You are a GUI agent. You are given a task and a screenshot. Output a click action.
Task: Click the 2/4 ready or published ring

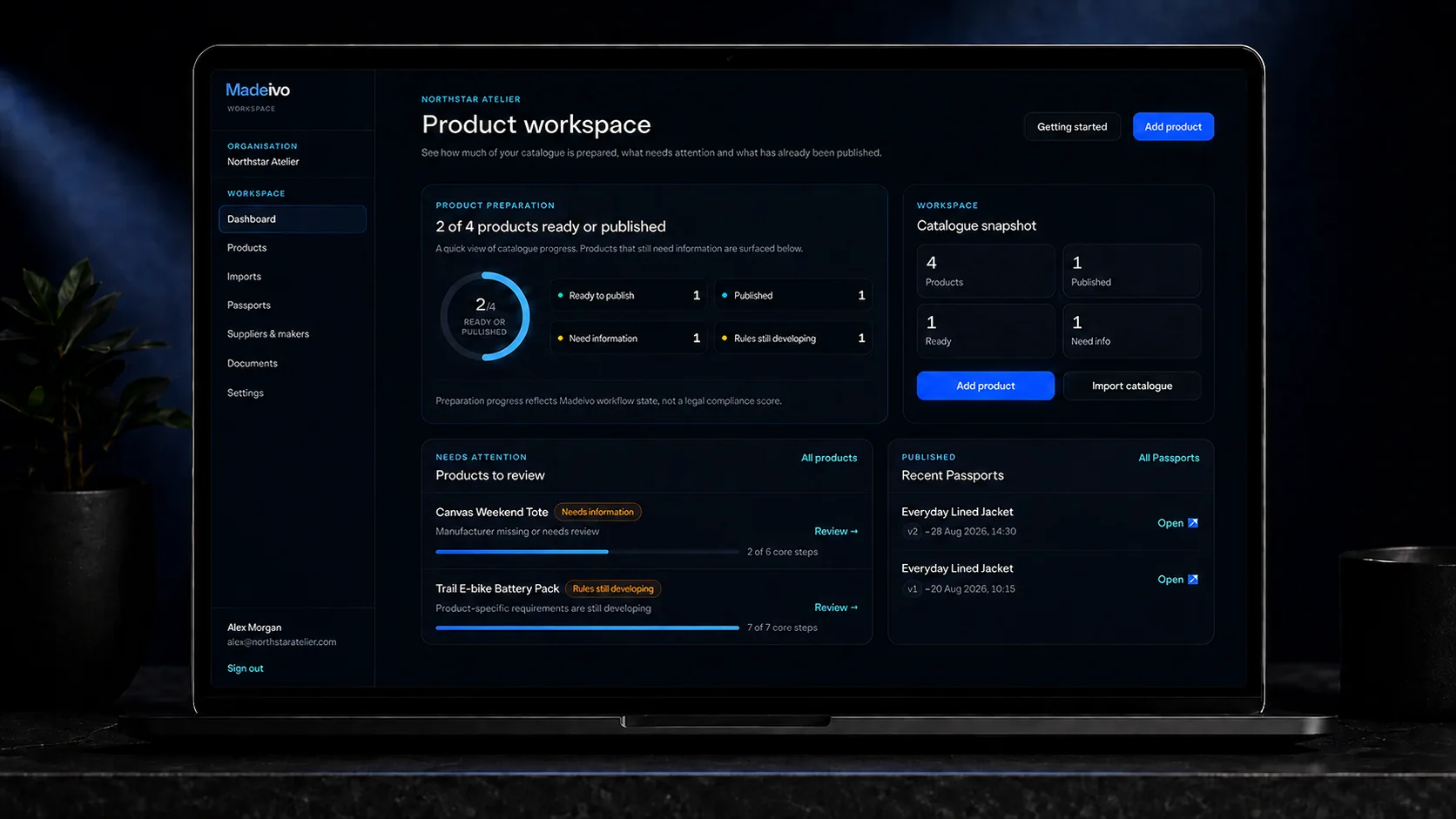pos(485,316)
